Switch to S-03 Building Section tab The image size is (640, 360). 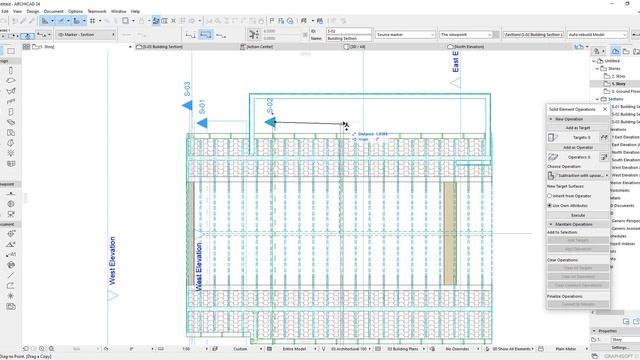click(160, 47)
